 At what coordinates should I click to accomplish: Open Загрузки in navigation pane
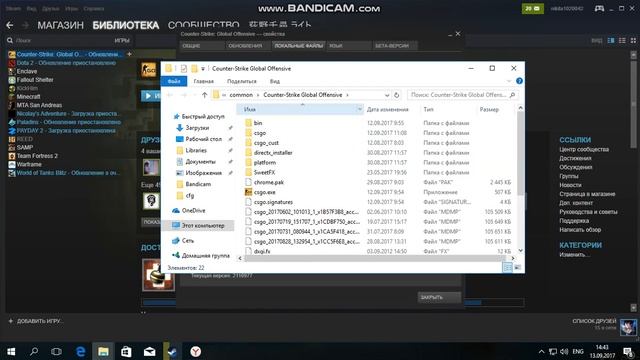197,128
